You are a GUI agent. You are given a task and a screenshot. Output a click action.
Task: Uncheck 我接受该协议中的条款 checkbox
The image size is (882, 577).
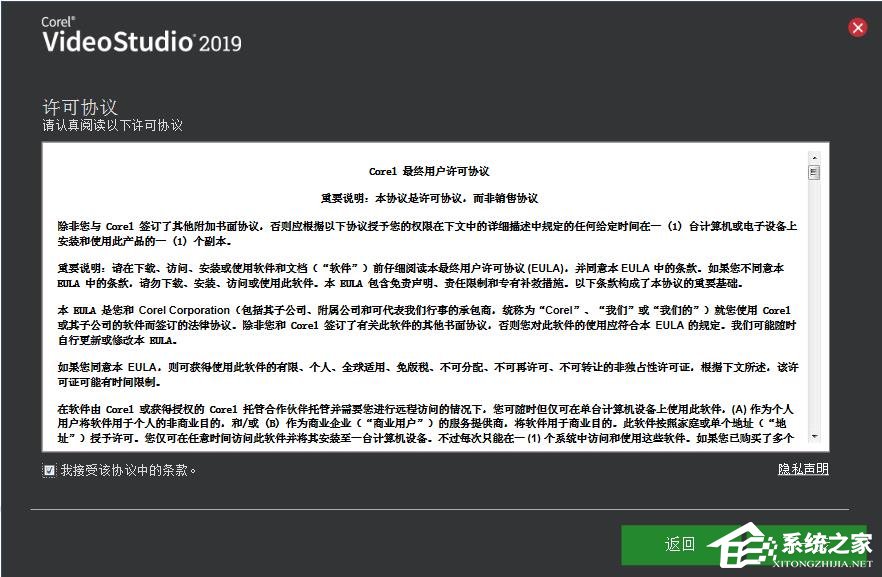pyautogui.click(x=50, y=470)
